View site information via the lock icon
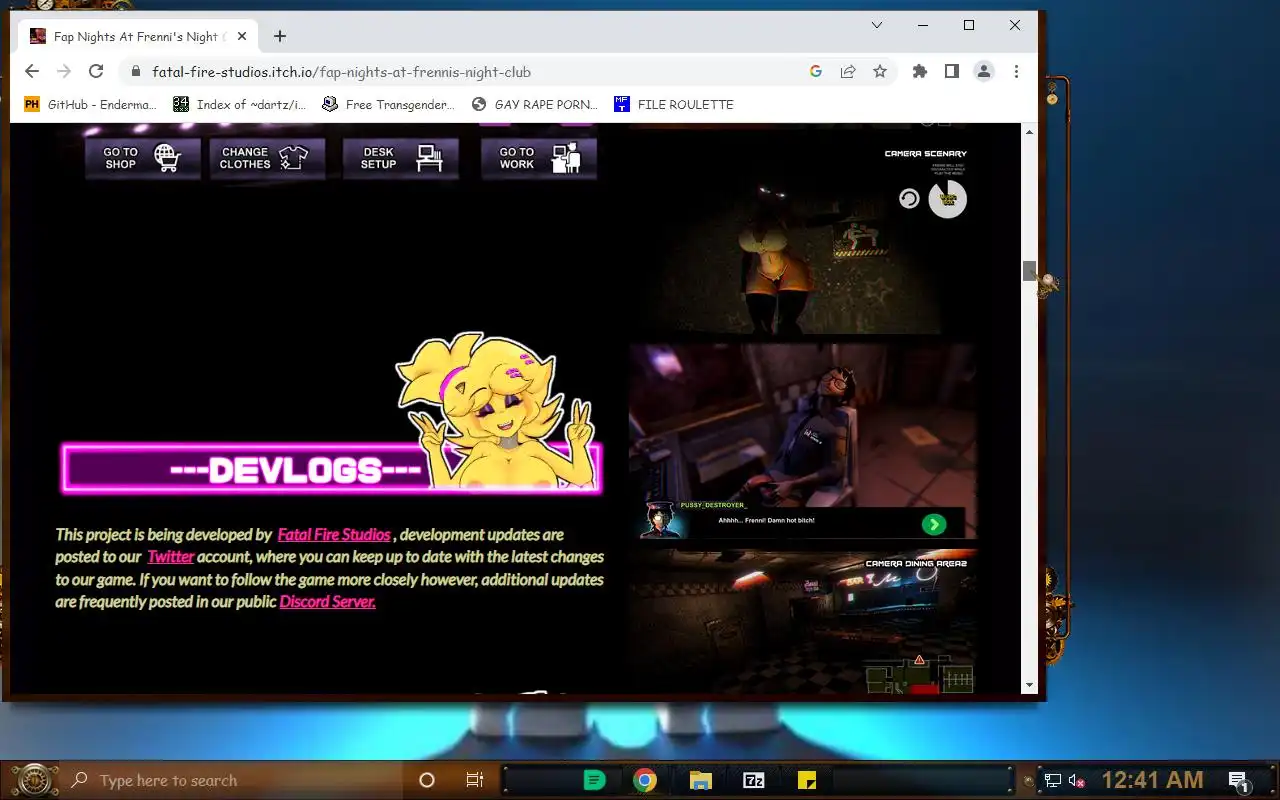The width and height of the screenshot is (1280, 800). pyautogui.click(x=136, y=72)
